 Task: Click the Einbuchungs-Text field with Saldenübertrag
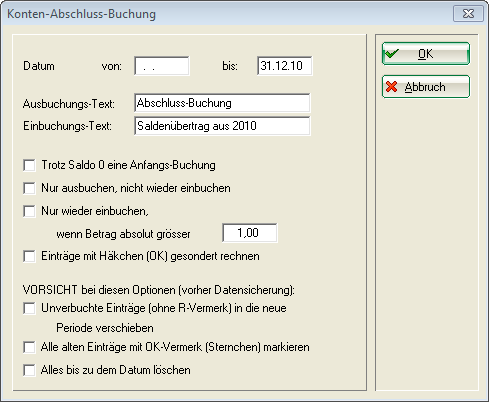[222, 126]
